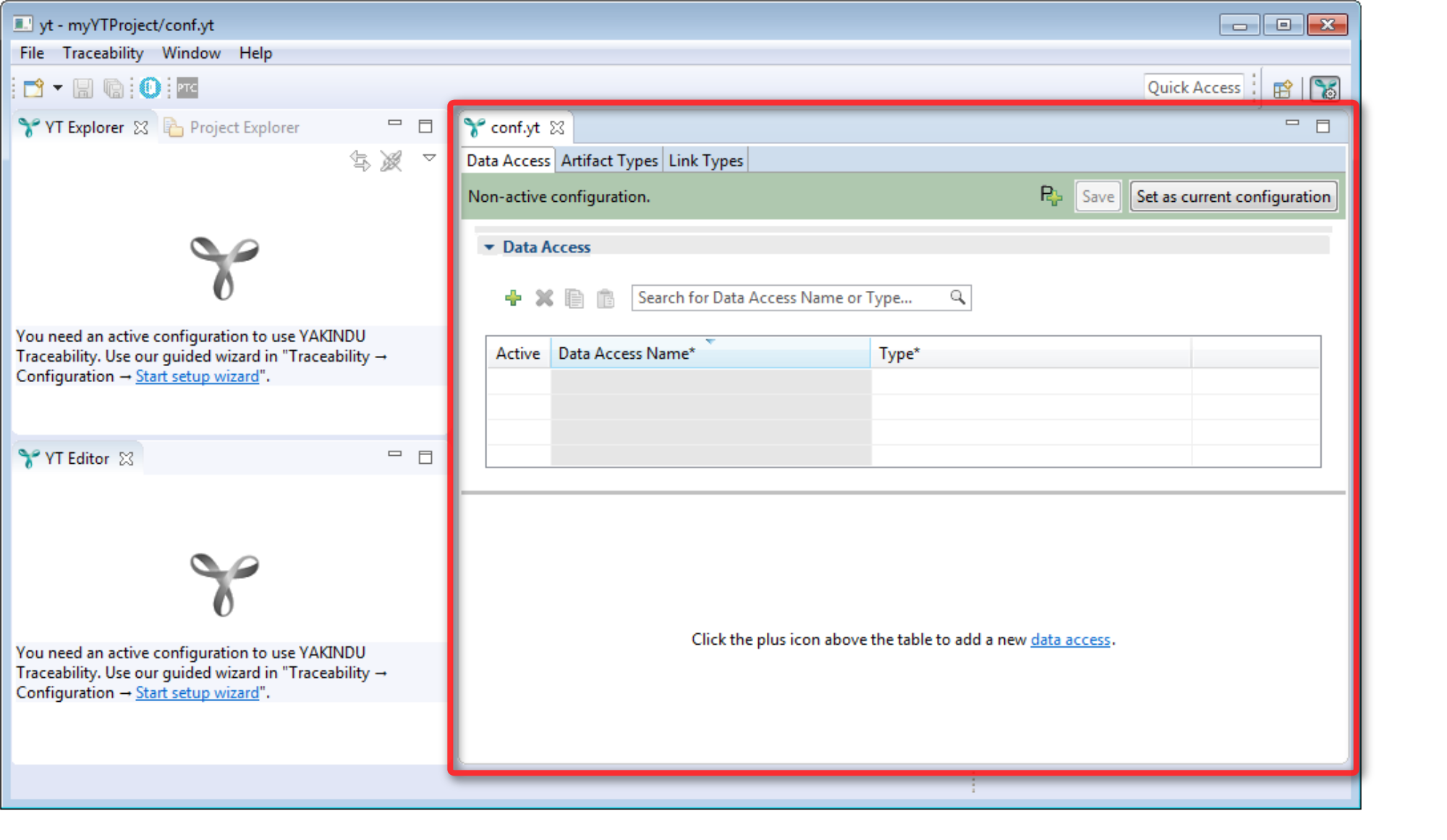This screenshot has width=1447, height=840.
Task: Open the Traceability menu
Action: (x=102, y=52)
